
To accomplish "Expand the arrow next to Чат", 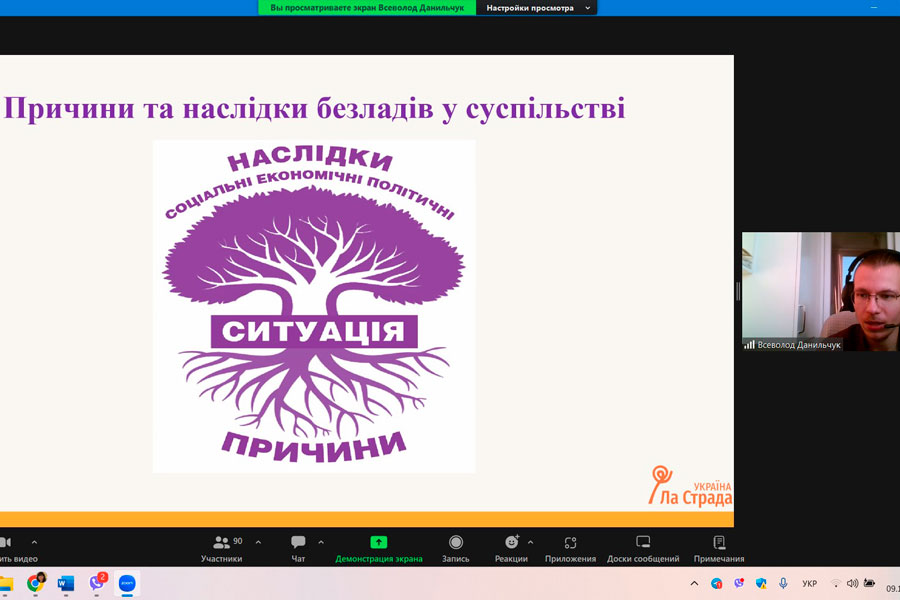I will (x=321, y=542).
